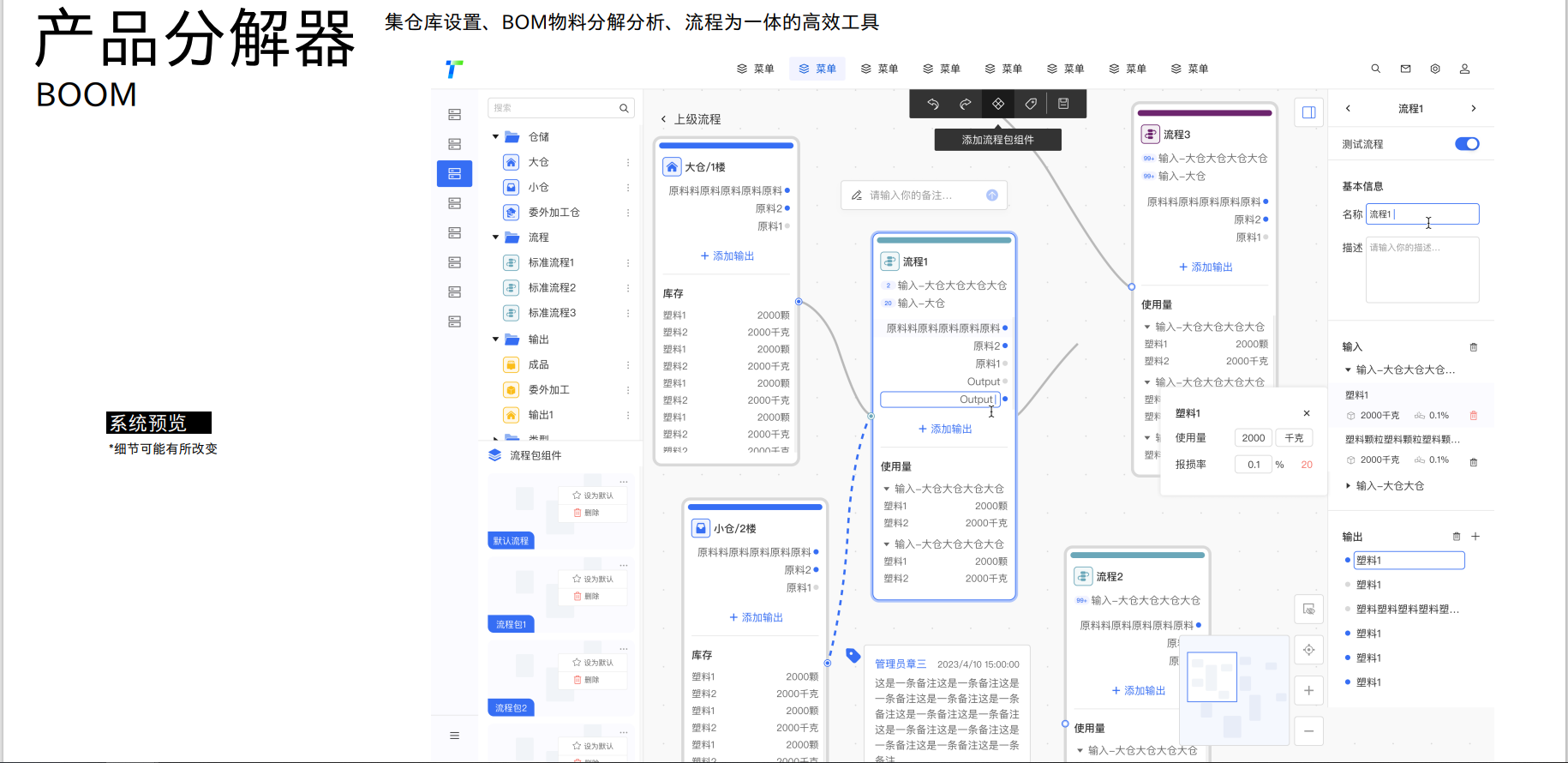Click the highlighted 菜单 item in top bar
This screenshot has width=1568, height=763.
(817, 69)
